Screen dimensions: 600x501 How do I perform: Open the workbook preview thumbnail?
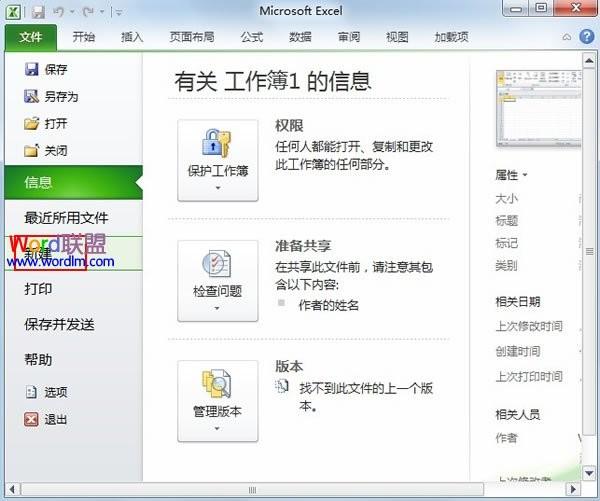pos(539,108)
